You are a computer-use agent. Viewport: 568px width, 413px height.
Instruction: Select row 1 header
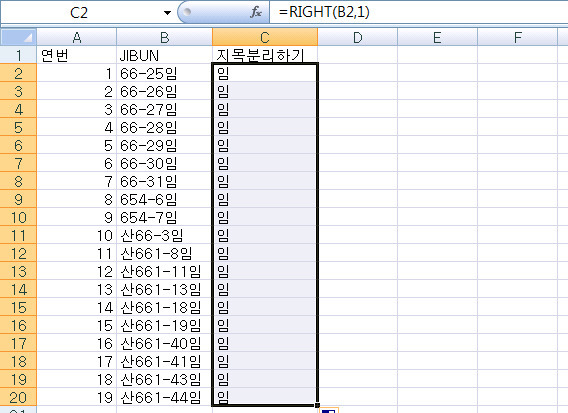pyautogui.click(x=18, y=55)
